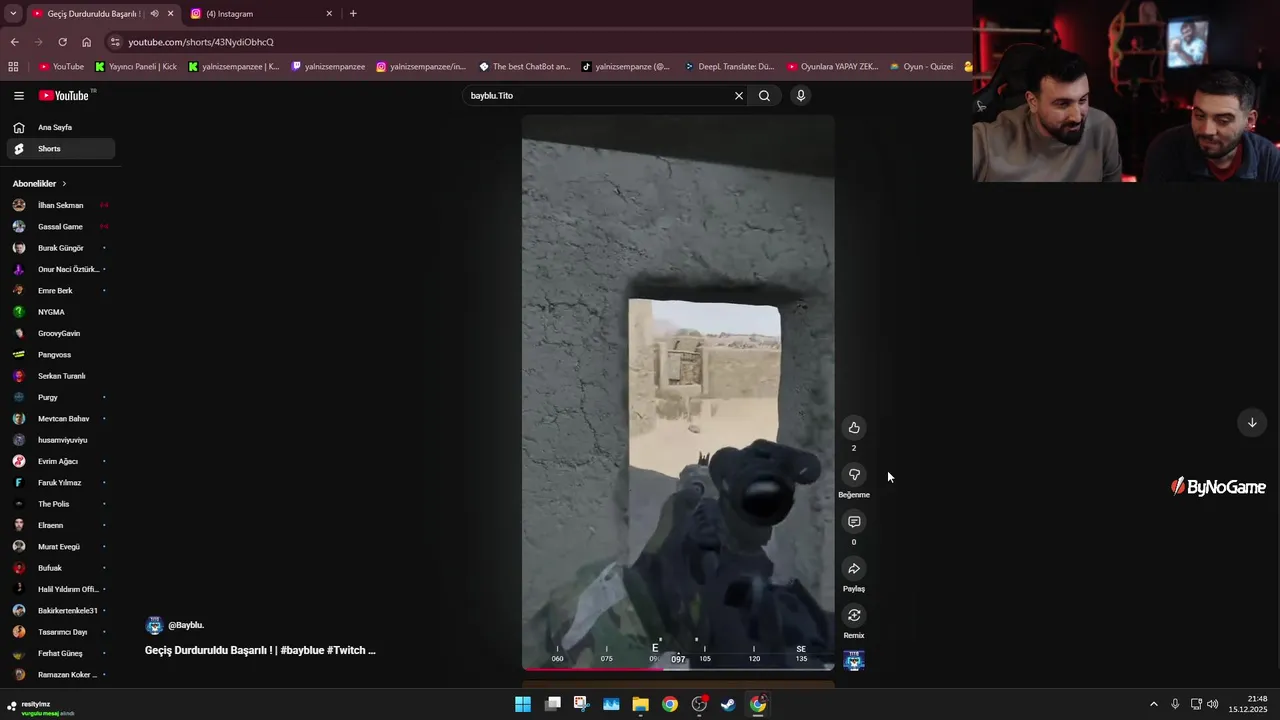Viewport: 1280px width, 720px height.
Task: Dislike the Short (Beğenme)
Action: point(854,475)
